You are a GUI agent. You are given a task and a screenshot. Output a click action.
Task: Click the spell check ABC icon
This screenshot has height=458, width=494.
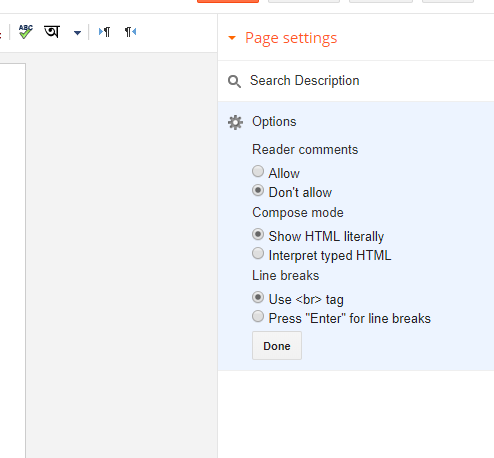(x=26, y=32)
